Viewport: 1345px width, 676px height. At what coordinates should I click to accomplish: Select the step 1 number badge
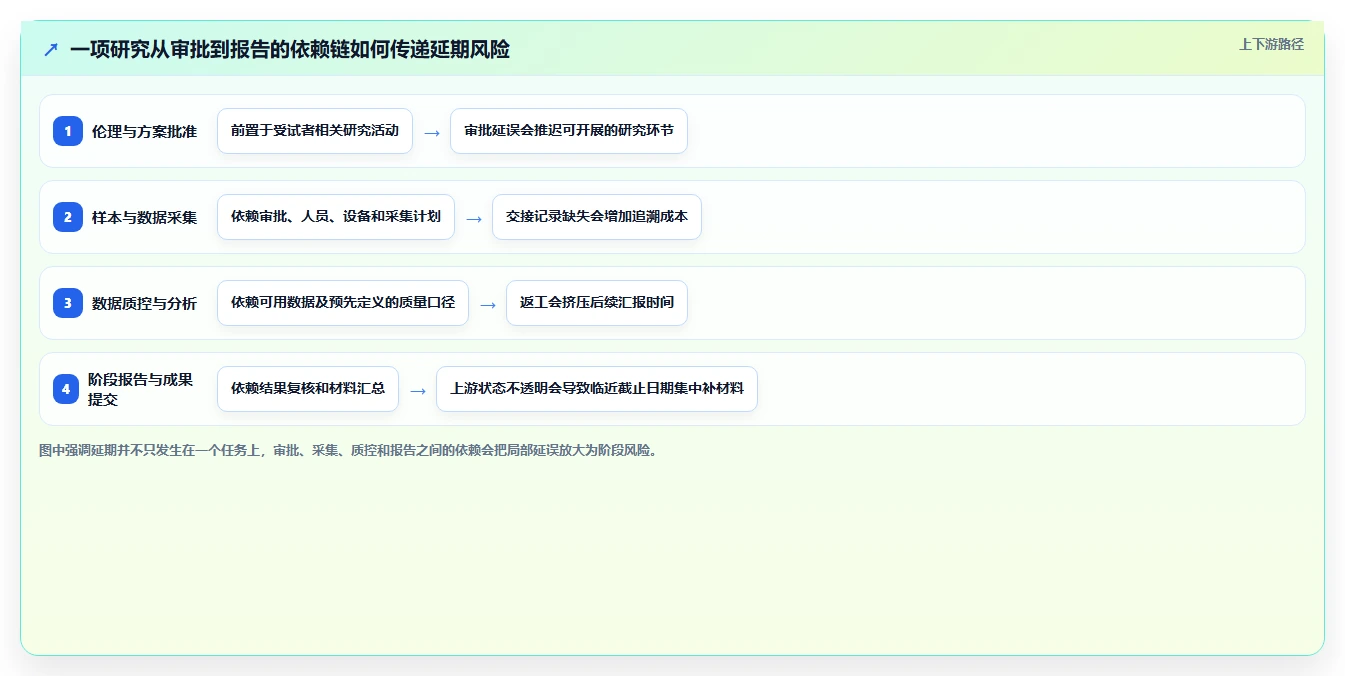click(x=68, y=131)
